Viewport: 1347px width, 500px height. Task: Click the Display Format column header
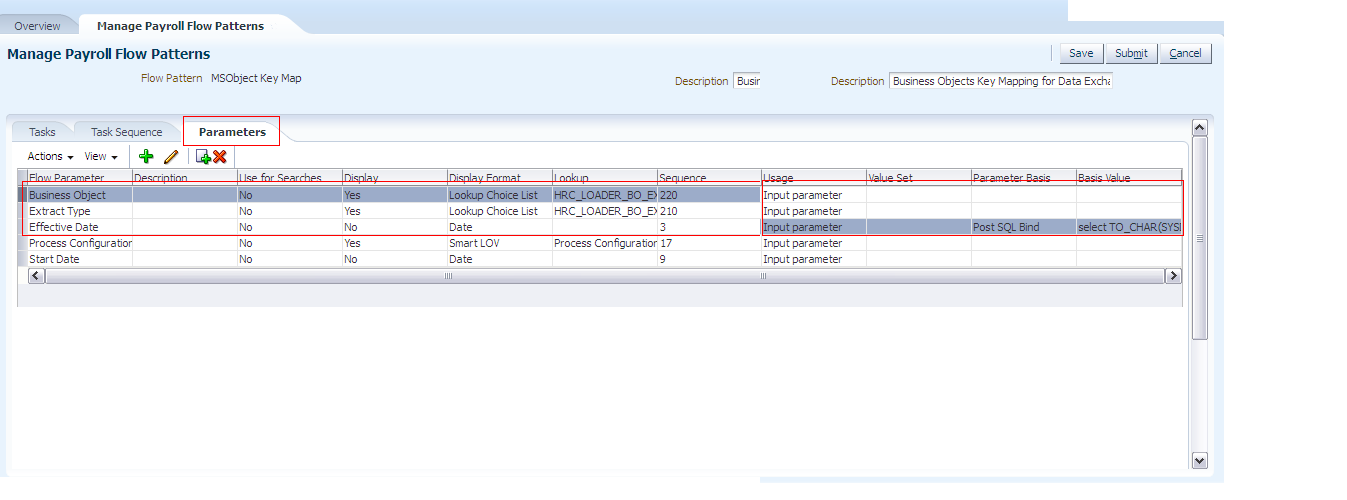coord(499,178)
